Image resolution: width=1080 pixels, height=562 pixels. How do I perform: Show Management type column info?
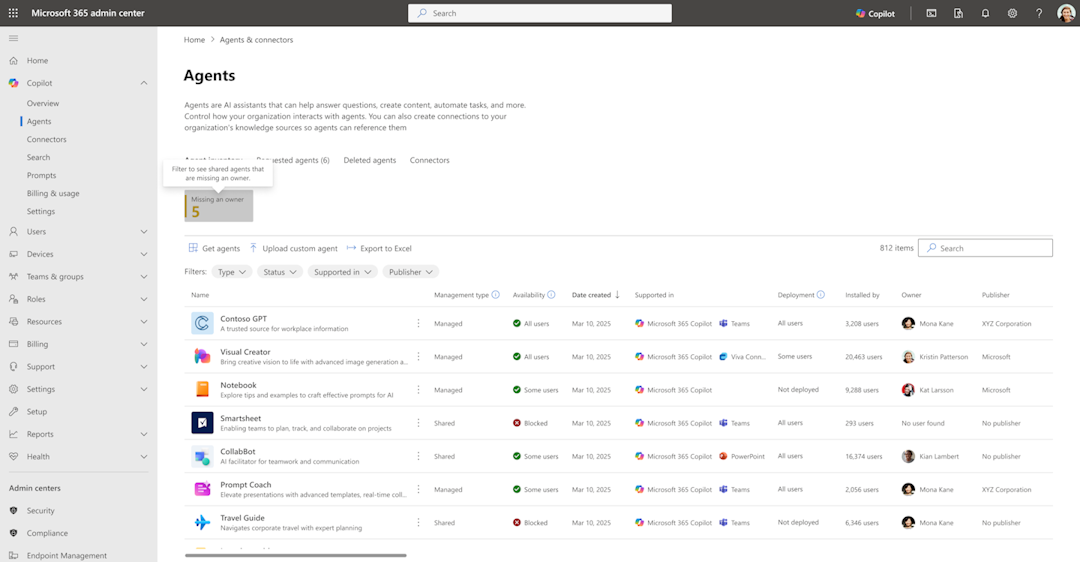pos(495,295)
